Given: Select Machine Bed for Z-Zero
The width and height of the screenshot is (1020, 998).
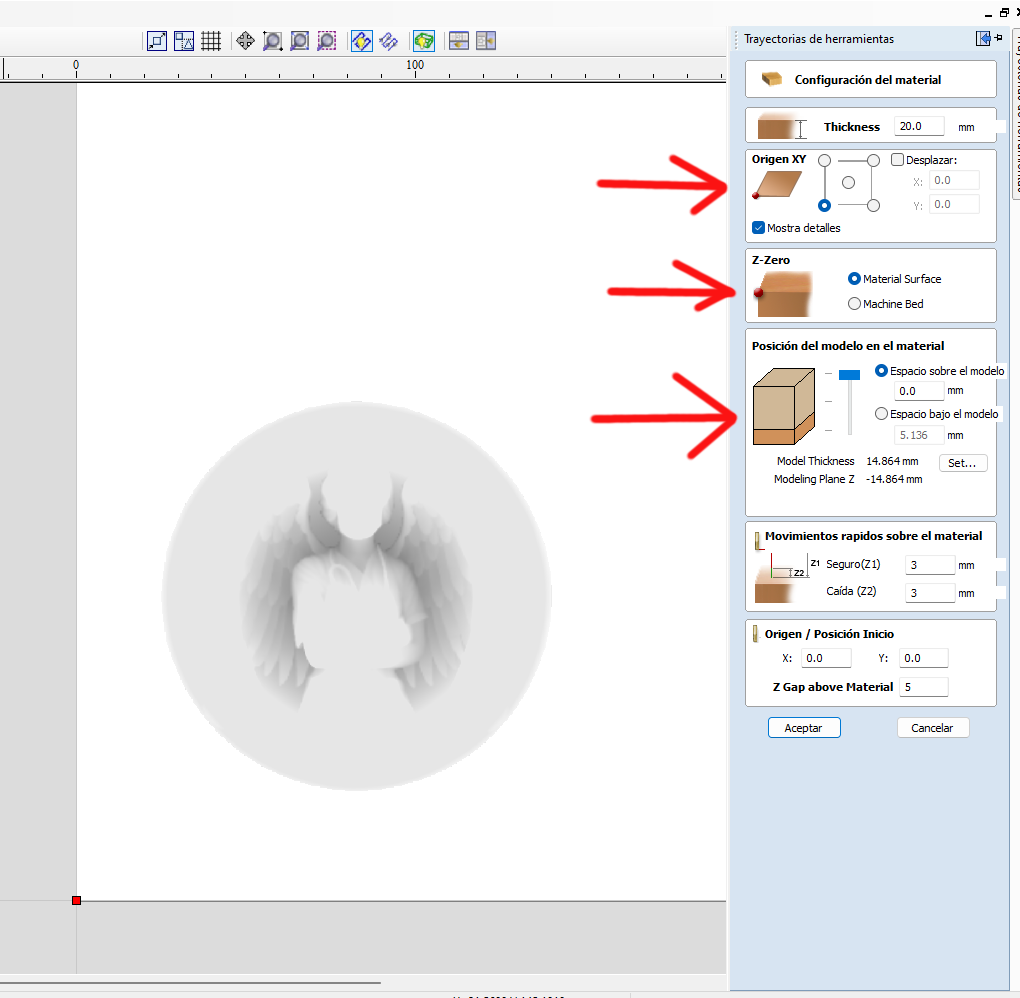Looking at the screenshot, I should pyautogui.click(x=855, y=304).
